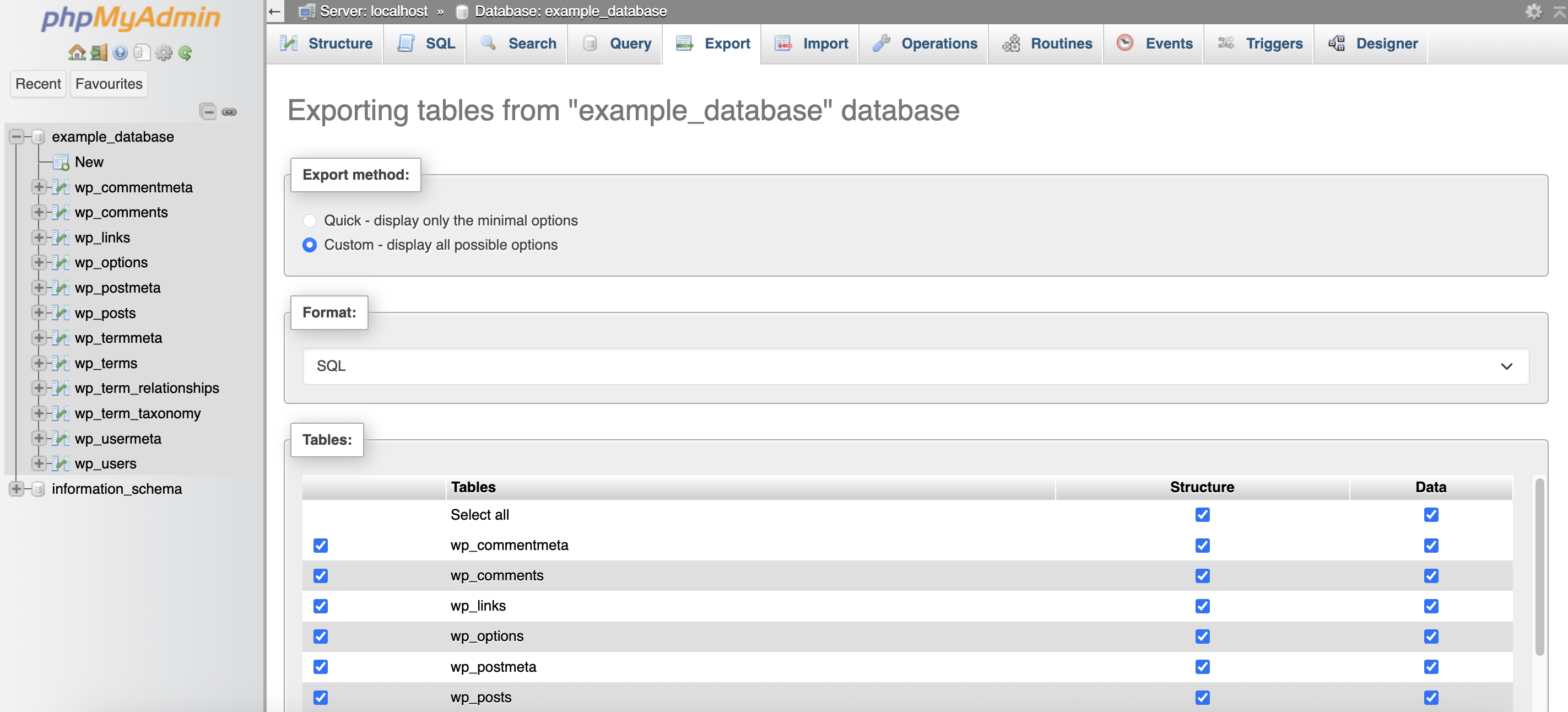This screenshot has width=1568, height=712.
Task: Switch to the Import tab
Action: [x=809, y=43]
